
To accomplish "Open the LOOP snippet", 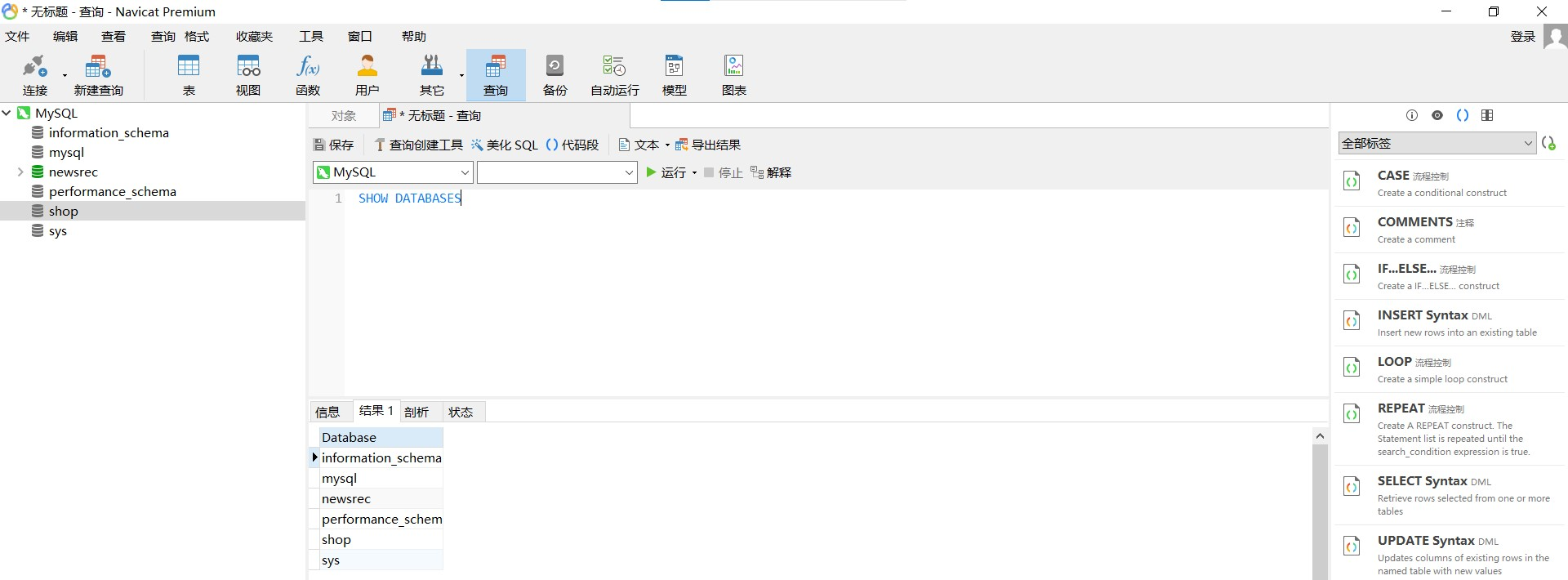I will point(1450,369).
